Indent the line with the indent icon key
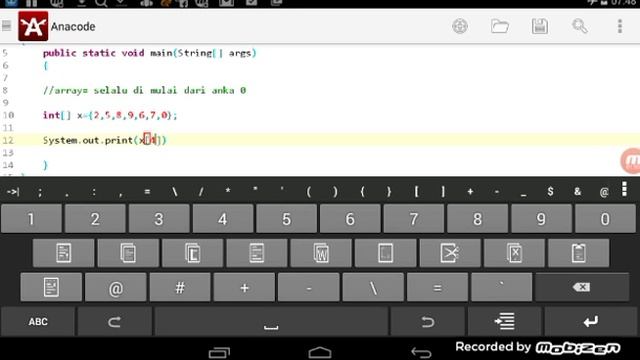The image size is (640, 360). click(x=504, y=322)
